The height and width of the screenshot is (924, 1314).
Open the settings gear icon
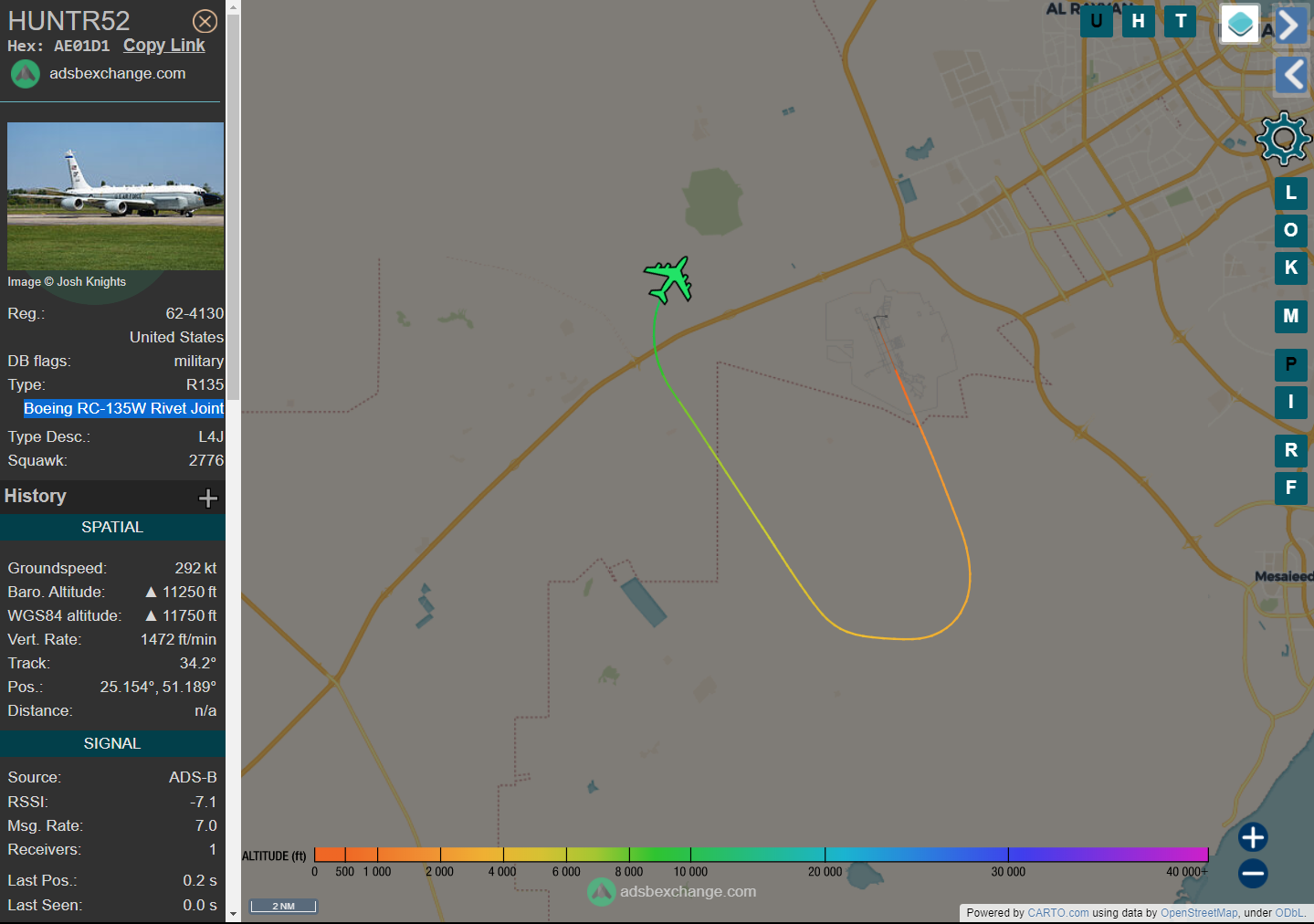[1284, 139]
